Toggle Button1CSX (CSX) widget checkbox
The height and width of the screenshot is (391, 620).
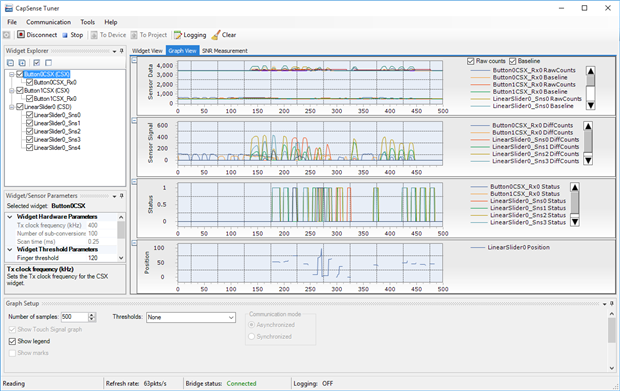coord(20,91)
